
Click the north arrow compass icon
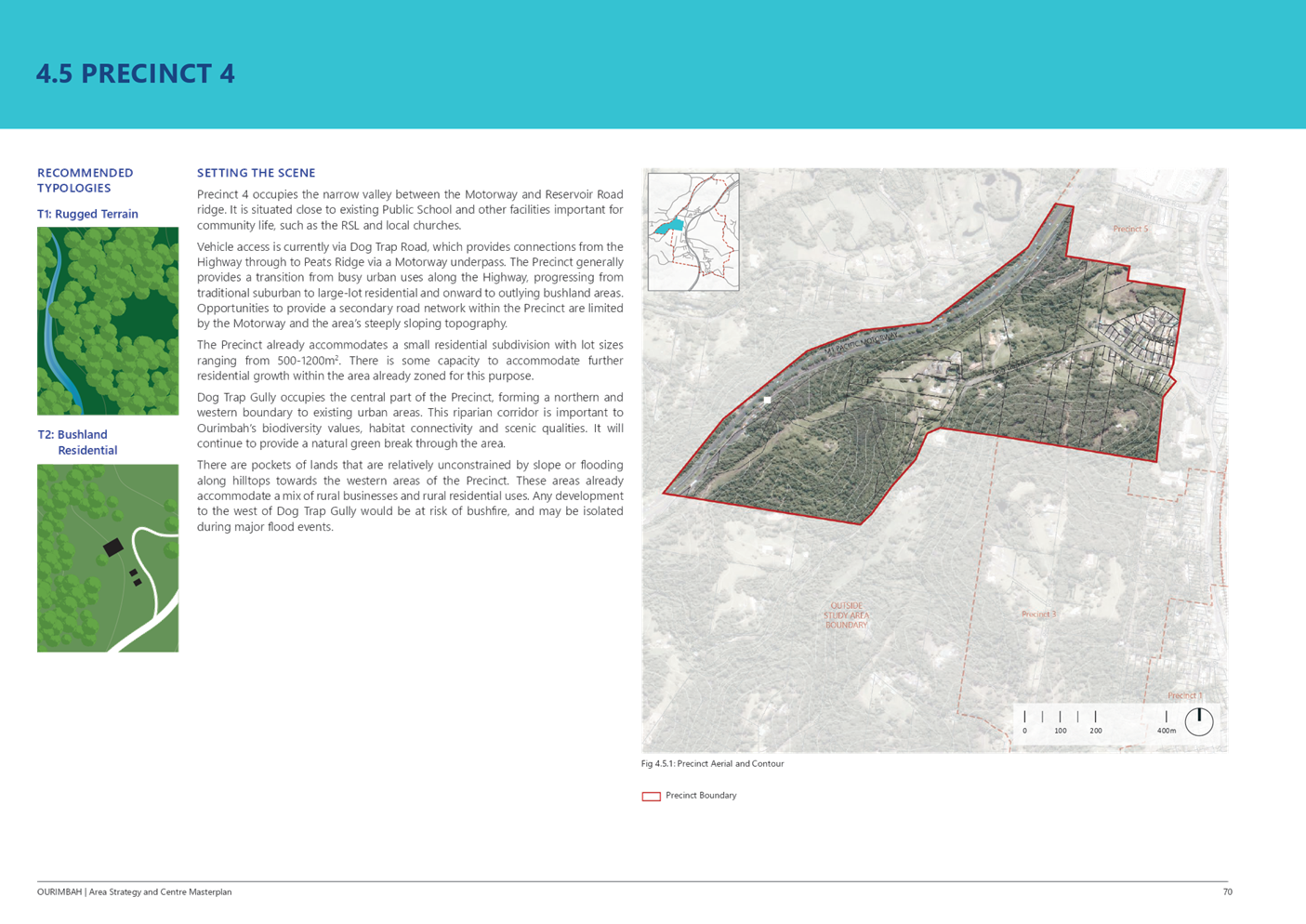pos(1199,721)
